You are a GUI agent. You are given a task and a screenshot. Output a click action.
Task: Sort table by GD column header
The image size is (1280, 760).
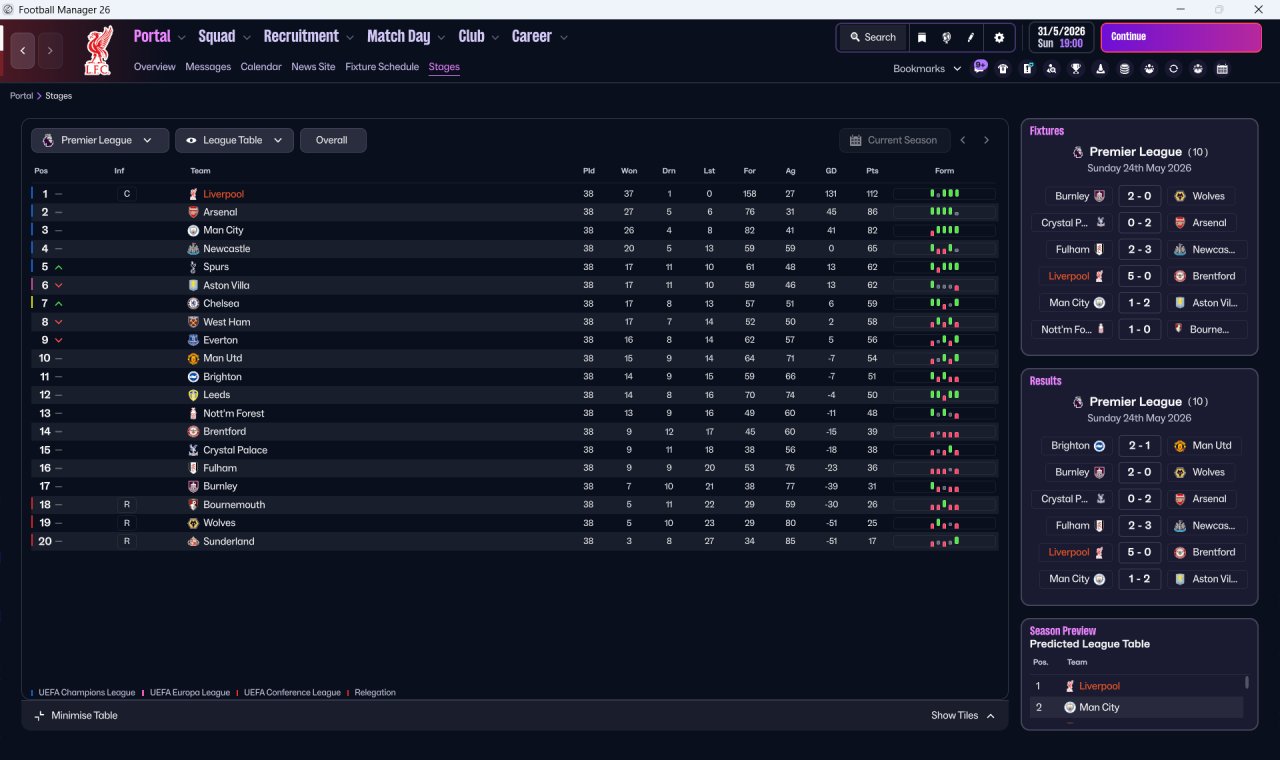(831, 171)
